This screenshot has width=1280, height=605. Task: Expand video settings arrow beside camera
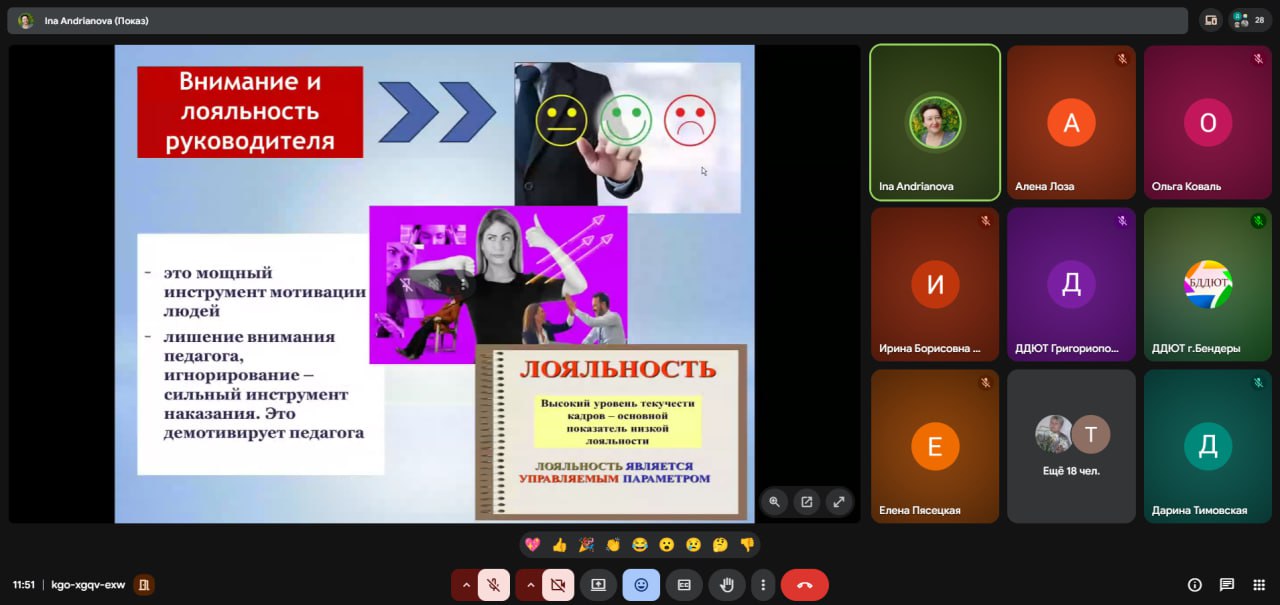[x=530, y=585]
